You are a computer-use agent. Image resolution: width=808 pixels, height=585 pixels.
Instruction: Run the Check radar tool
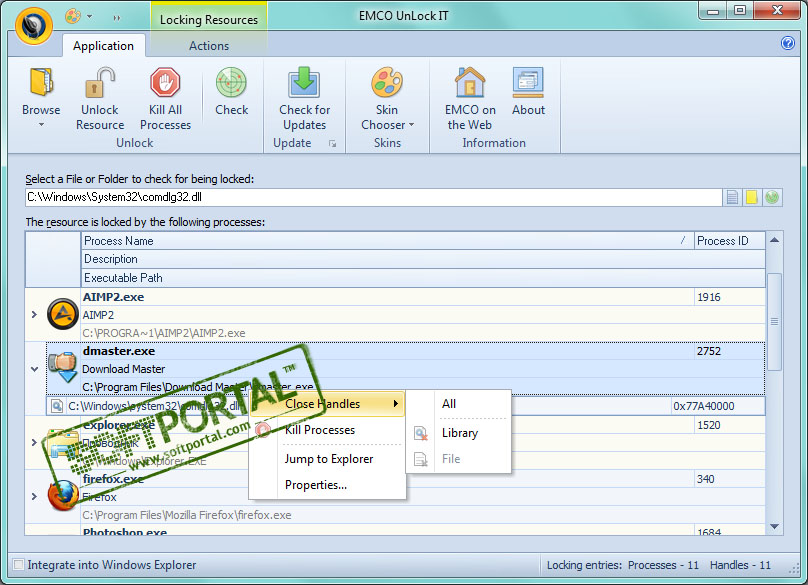pos(231,82)
